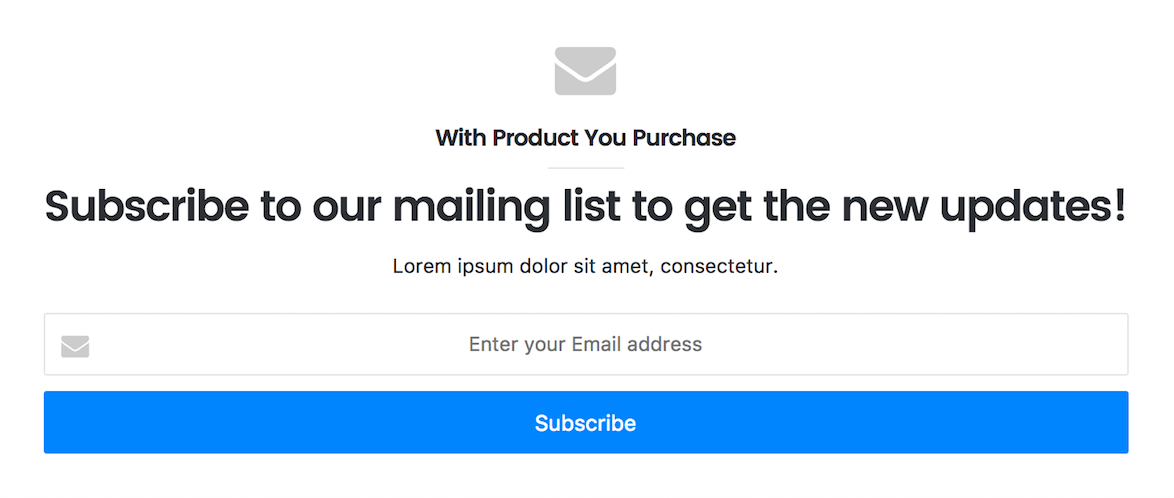Click empty right end of email field
Screen dimensions: 1174x498
[x=1048, y=344]
